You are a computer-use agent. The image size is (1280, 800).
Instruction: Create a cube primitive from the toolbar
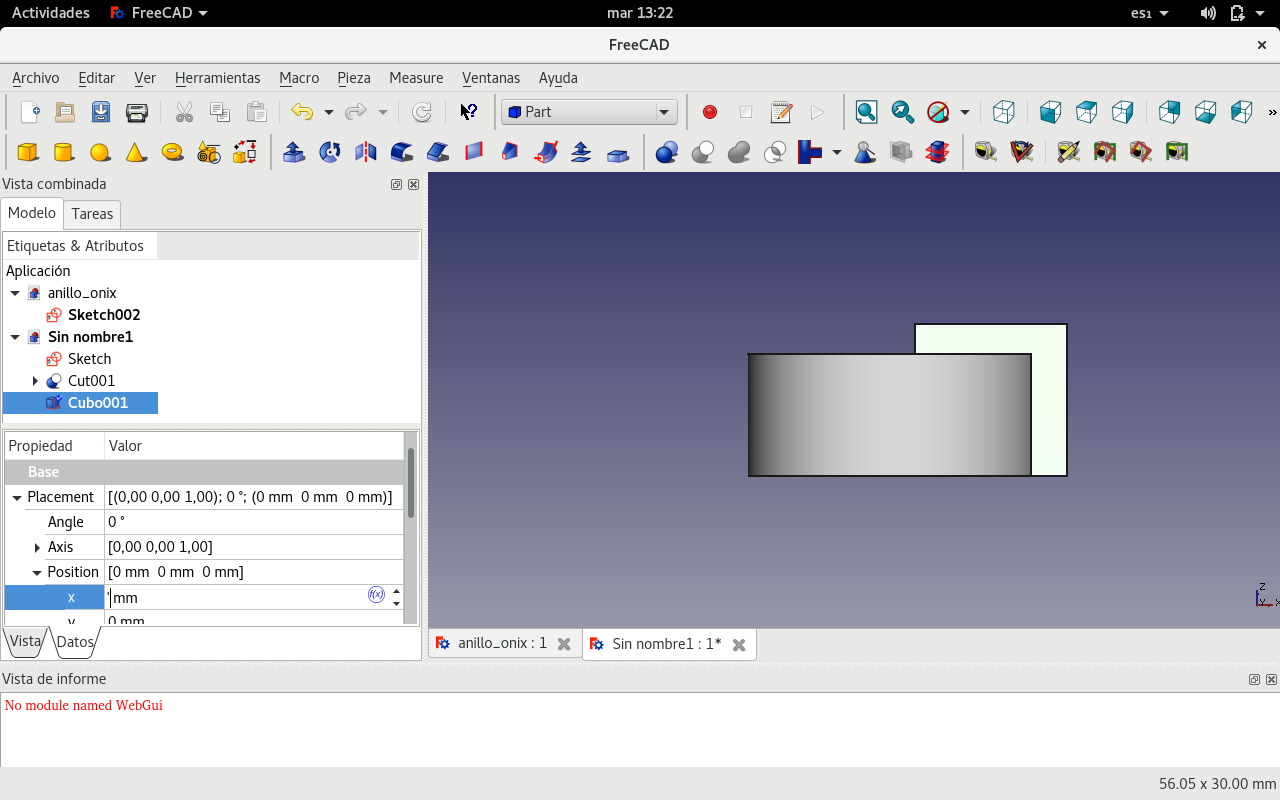[28, 152]
